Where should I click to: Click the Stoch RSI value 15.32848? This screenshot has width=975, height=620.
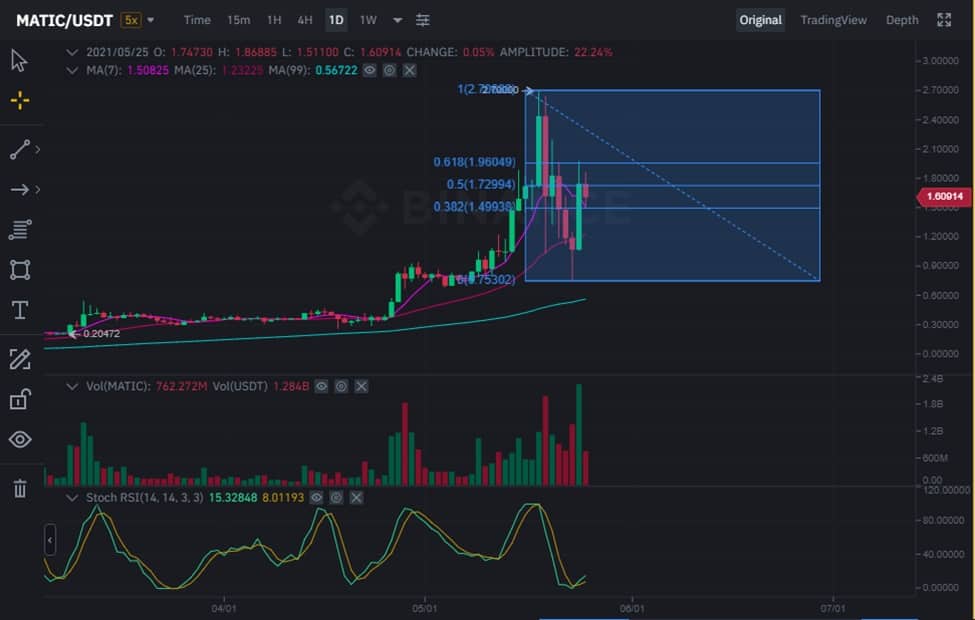click(233, 497)
